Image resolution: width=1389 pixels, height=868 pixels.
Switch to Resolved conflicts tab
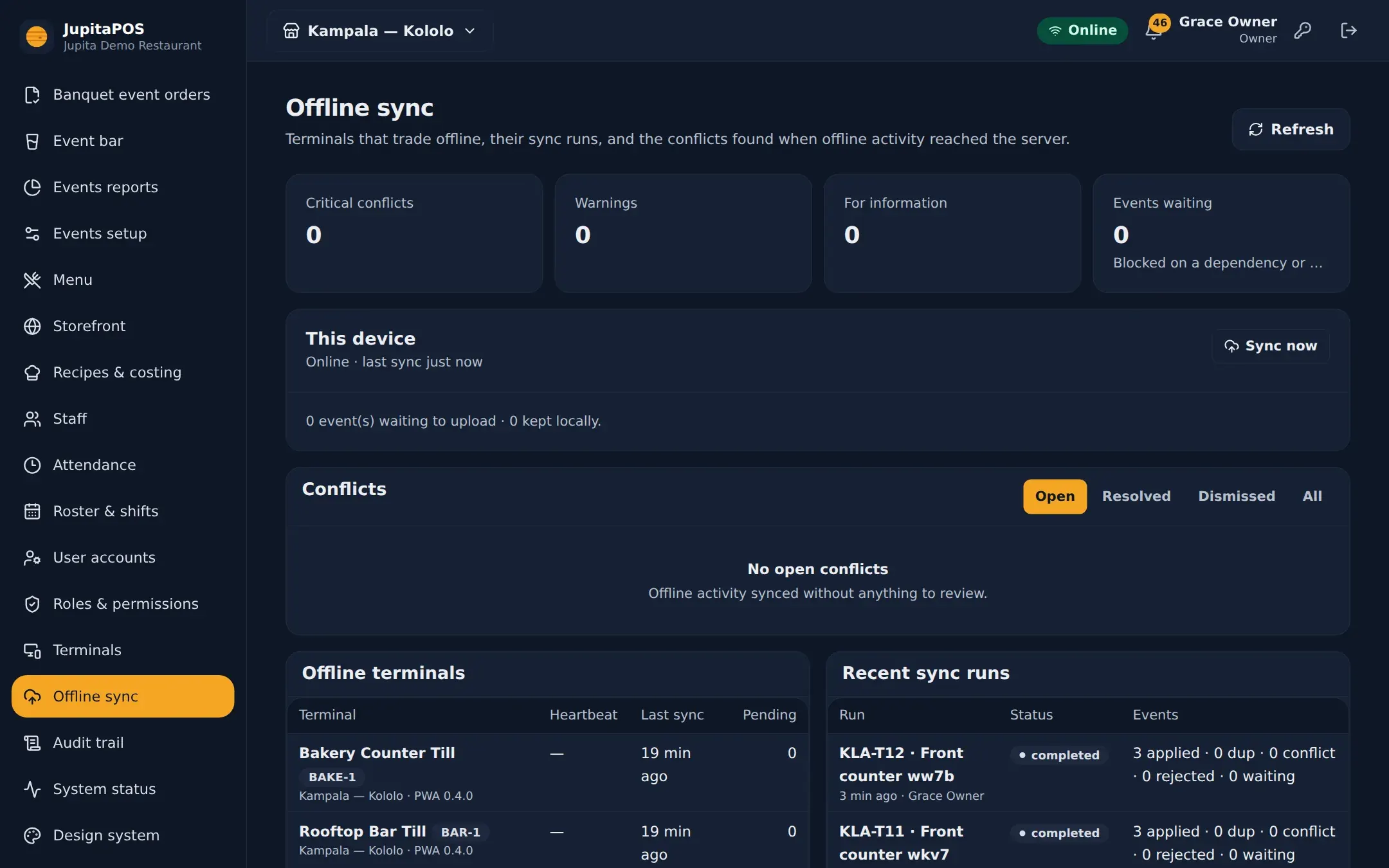click(1136, 496)
